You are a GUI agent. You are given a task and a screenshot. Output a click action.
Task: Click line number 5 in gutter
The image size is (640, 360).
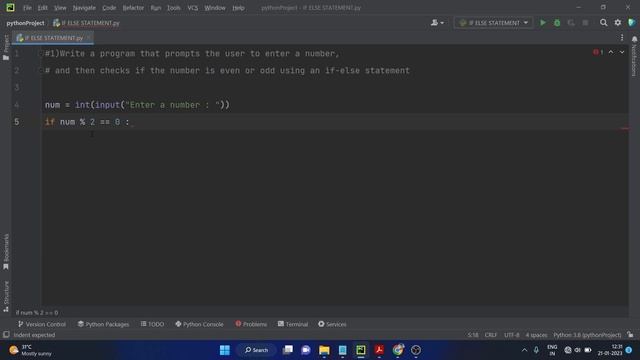16,122
